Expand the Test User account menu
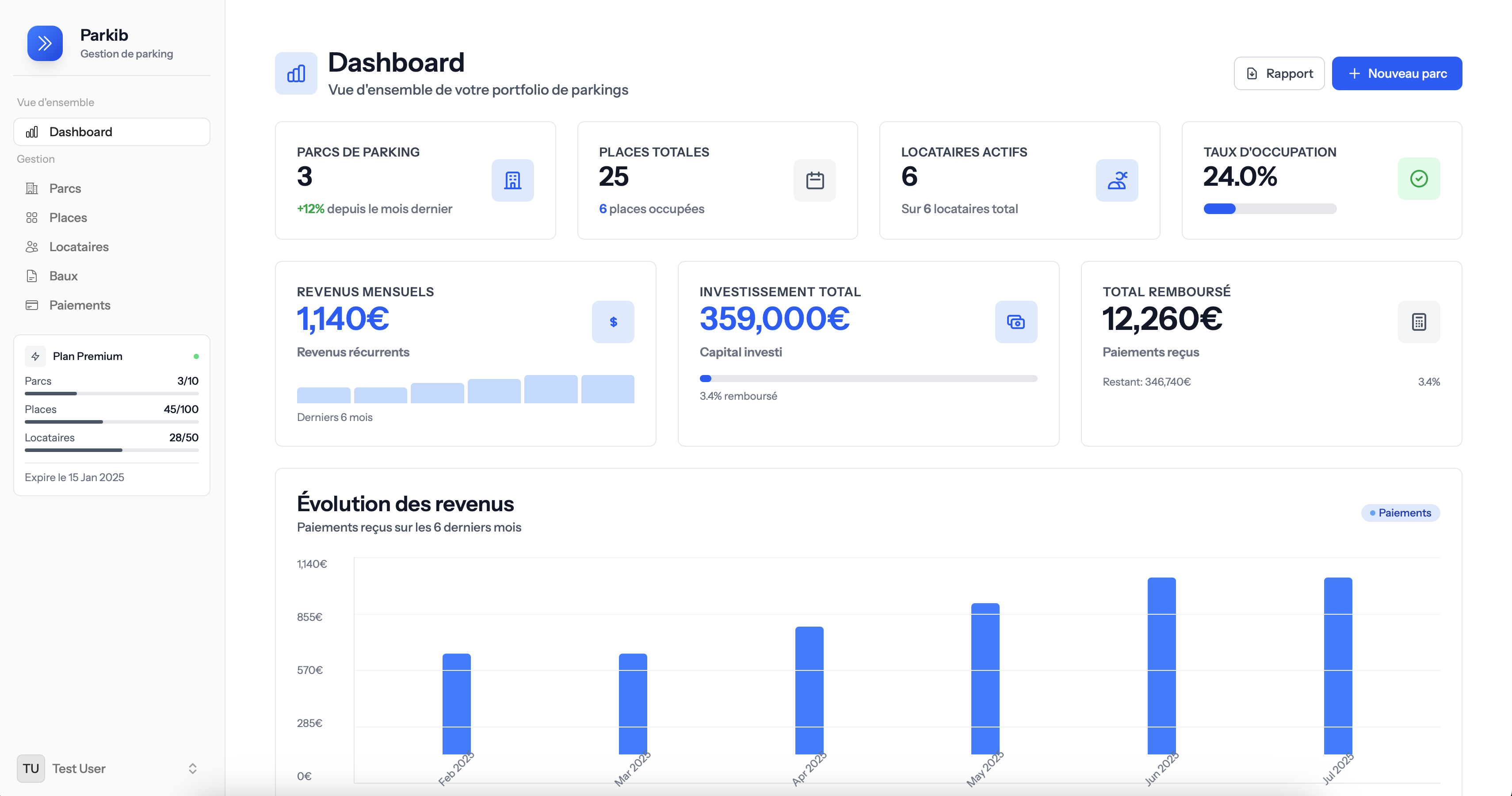 point(192,769)
